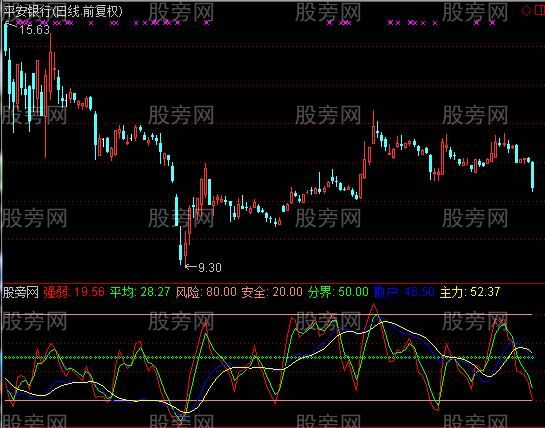Select the 15.63 high price label
The image size is (545, 428).
pyautogui.click(x=34, y=30)
